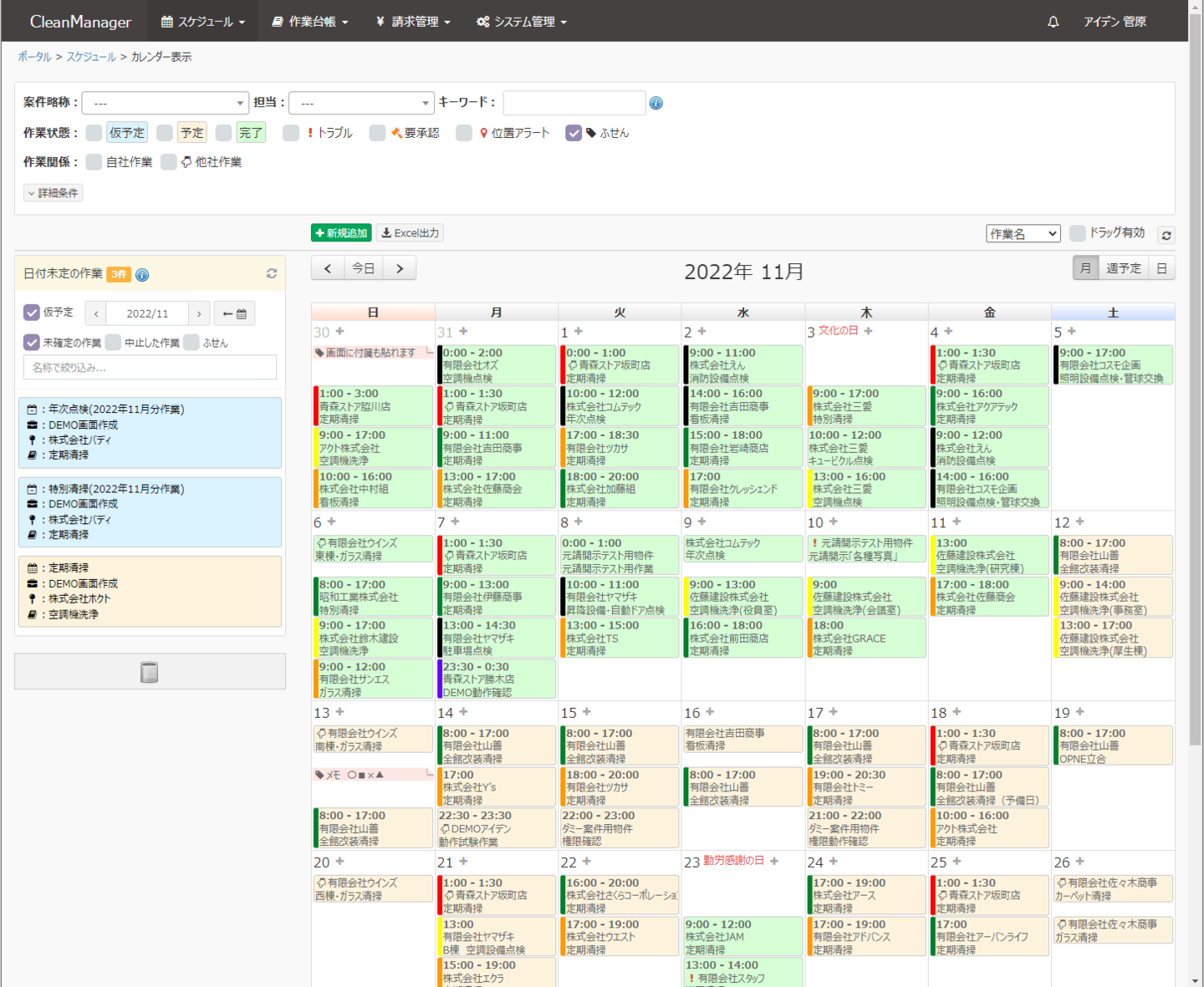Click the trash can drop area
This screenshot has height=987, width=1204.
150,672
